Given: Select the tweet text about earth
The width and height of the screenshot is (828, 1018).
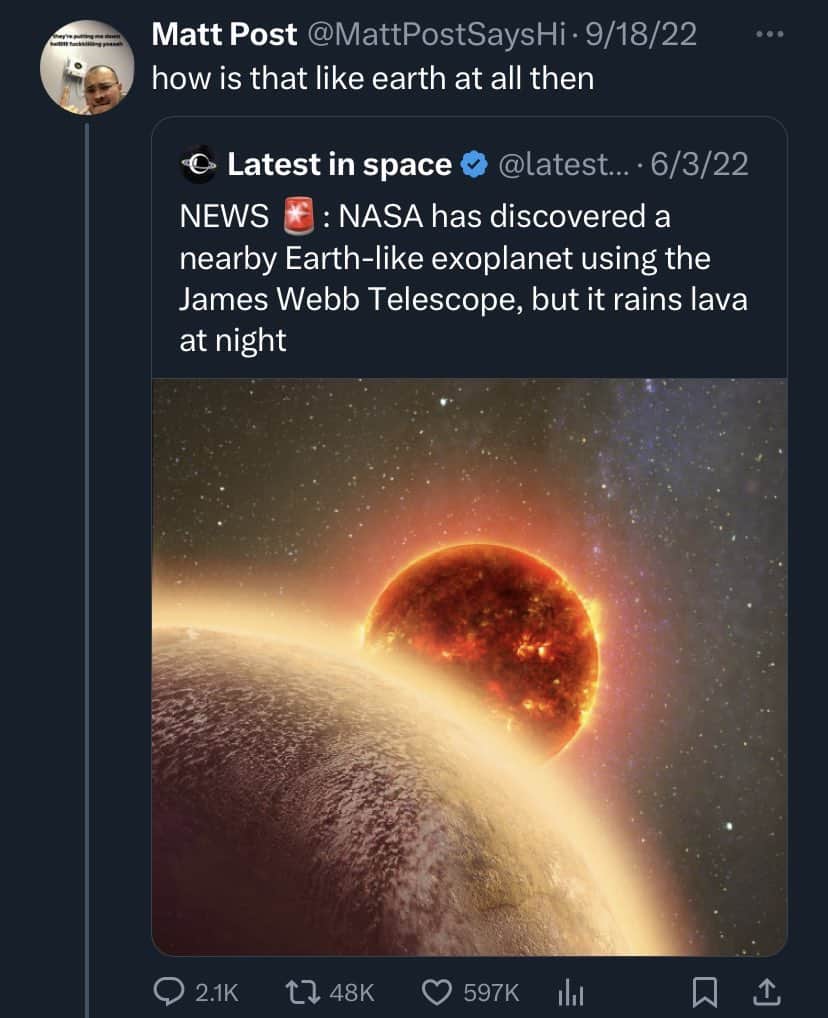Looking at the screenshot, I should 372,78.
